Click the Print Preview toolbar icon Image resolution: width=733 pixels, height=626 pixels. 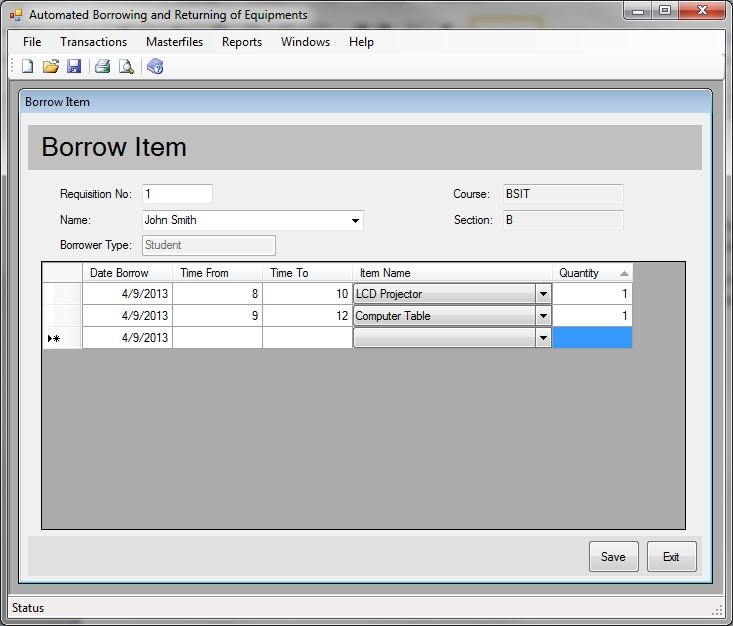[x=126, y=67]
